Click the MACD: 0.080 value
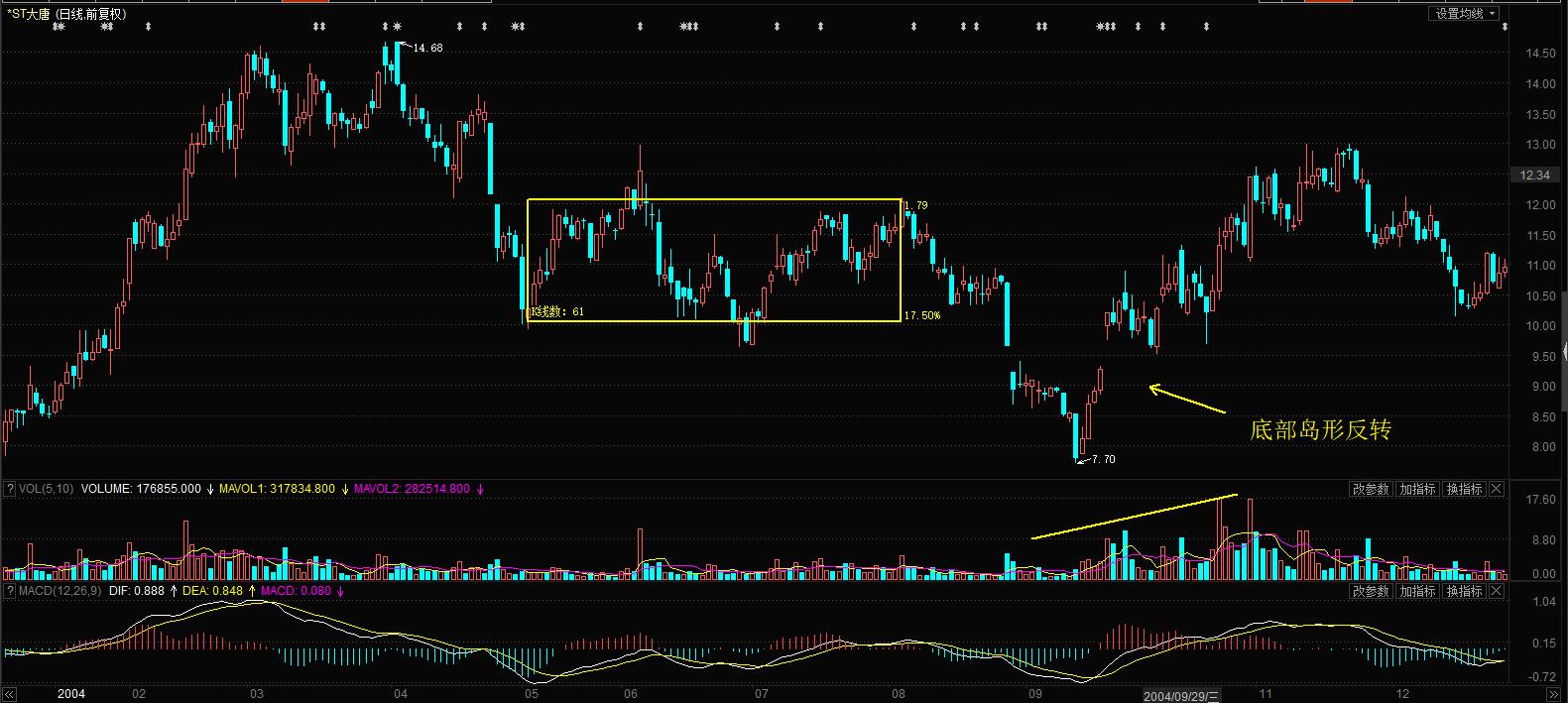Viewport: 1568px width, 703px height. 296,591
